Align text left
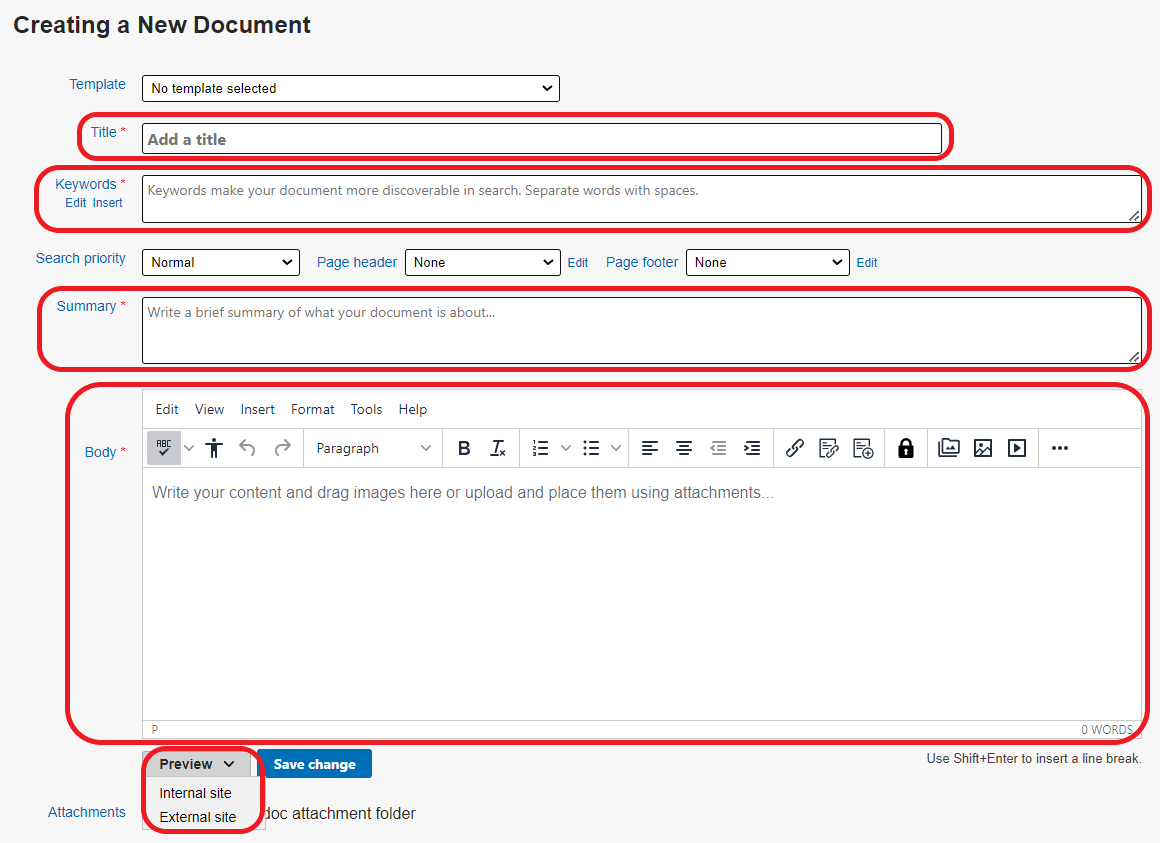Image resolution: width=1160 pixels, height=843 pixels. (650, 448)
